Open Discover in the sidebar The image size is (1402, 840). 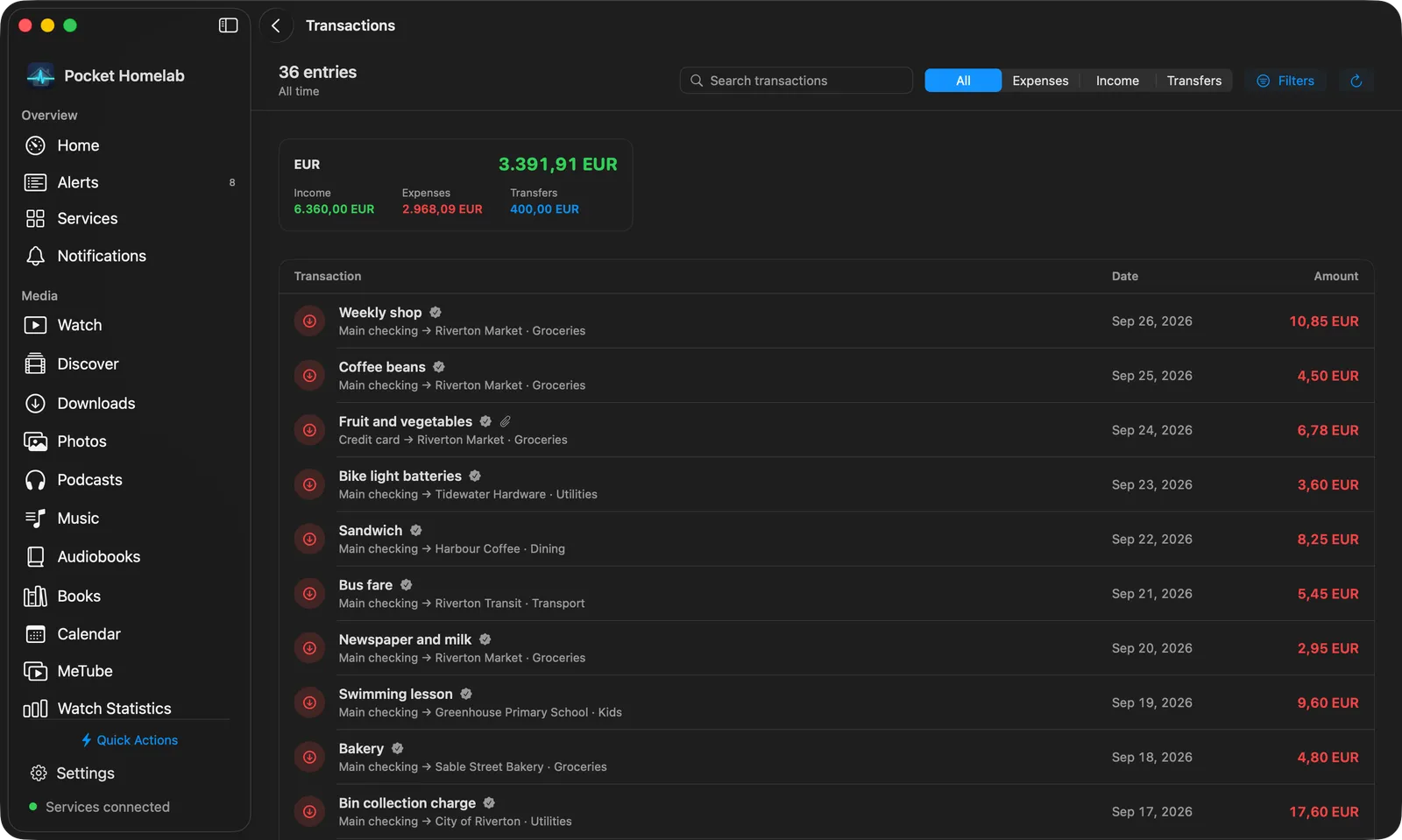click(130, 364)
